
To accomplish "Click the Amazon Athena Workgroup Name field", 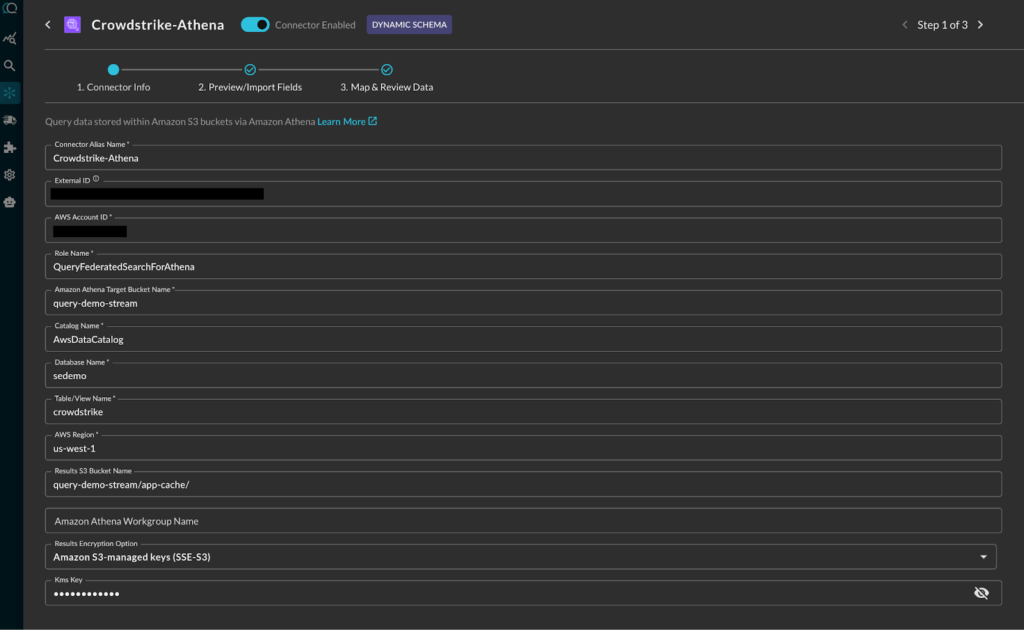I will click(x=522, y=521).
